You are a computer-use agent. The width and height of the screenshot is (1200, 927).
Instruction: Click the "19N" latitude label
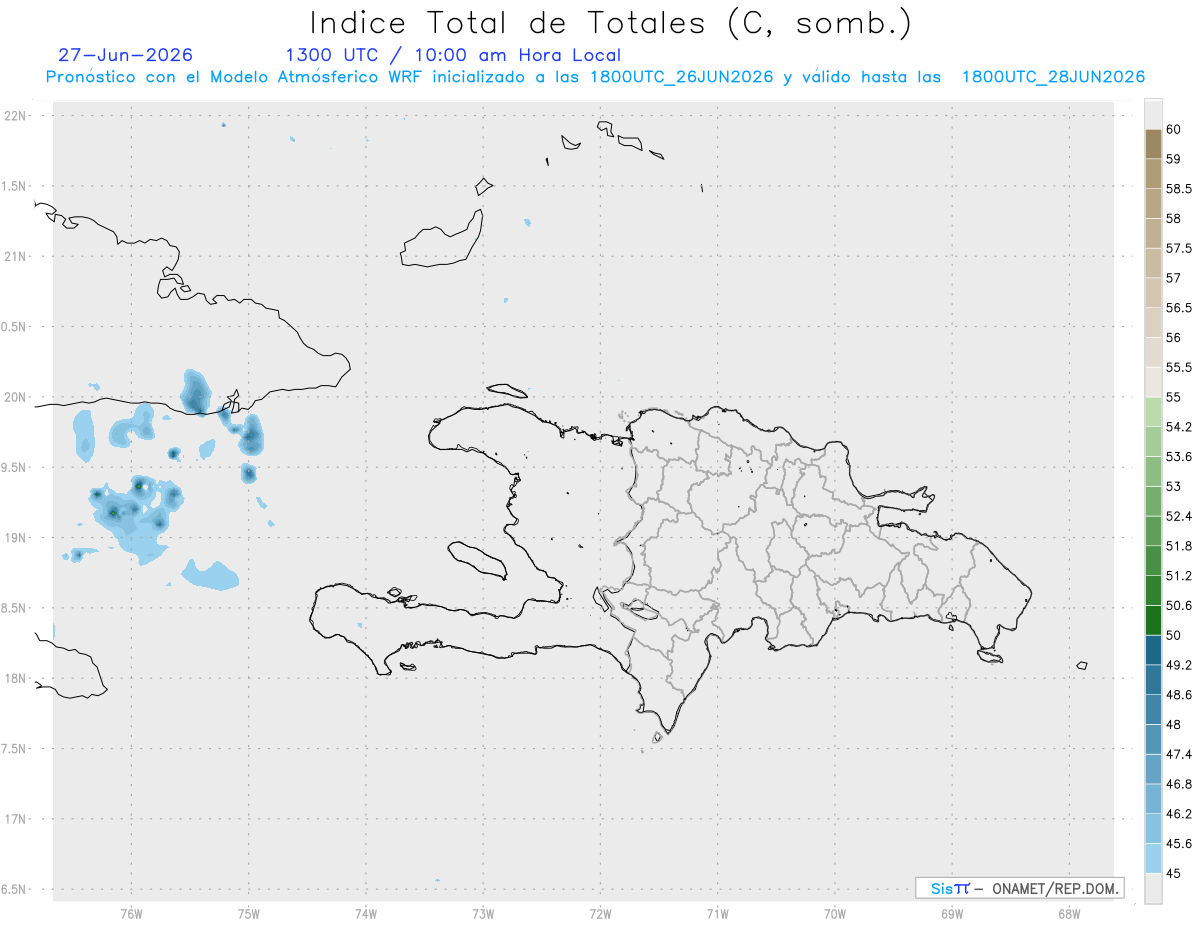(17, 538)
